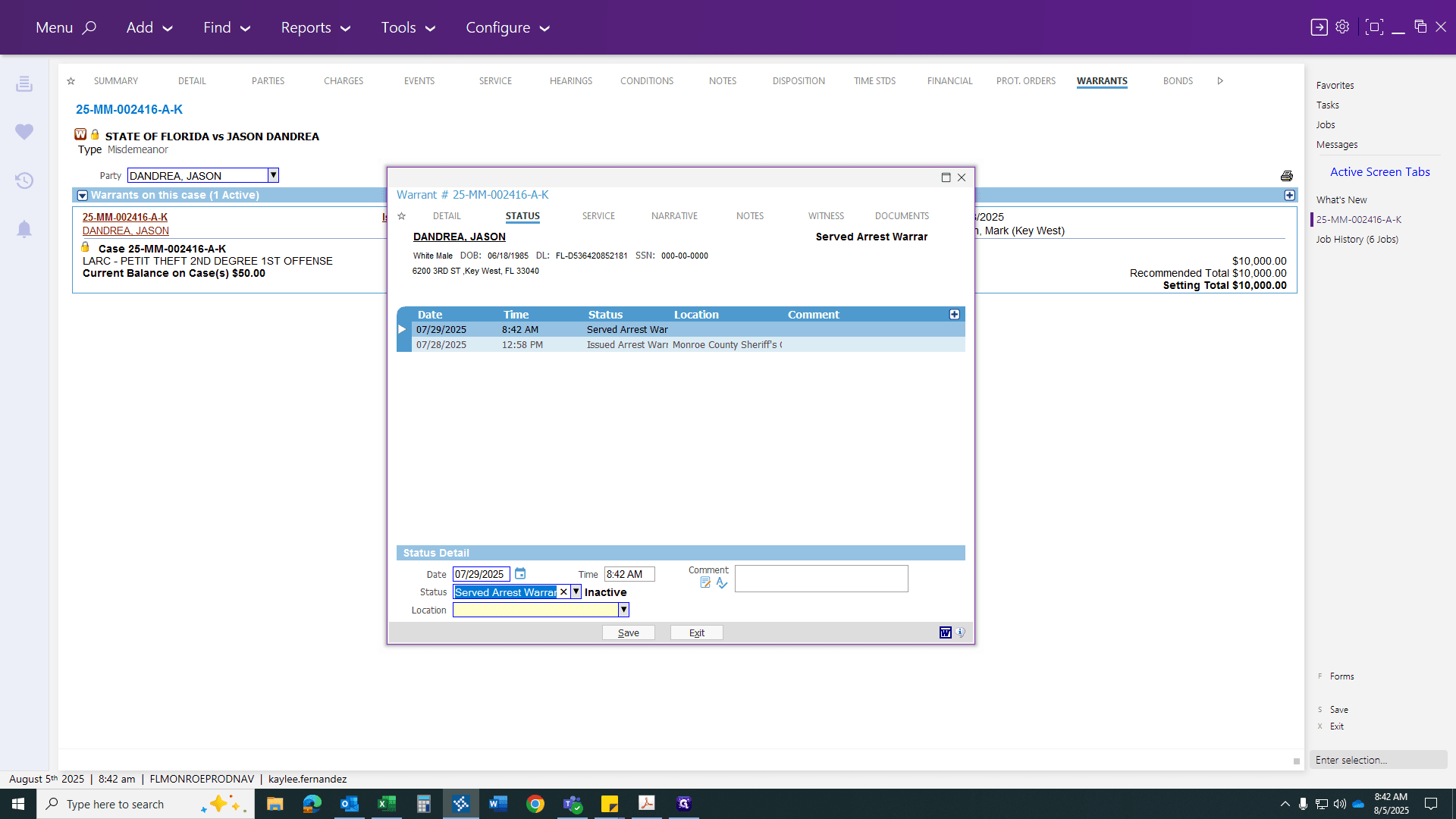Click the print icon above warrants list
The width and height of the screenshot is (1456, 819).
(1287, 176)
